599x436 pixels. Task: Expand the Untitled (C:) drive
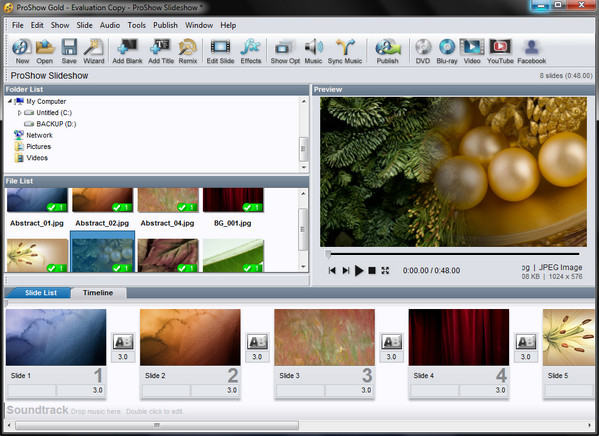point(19,113)
